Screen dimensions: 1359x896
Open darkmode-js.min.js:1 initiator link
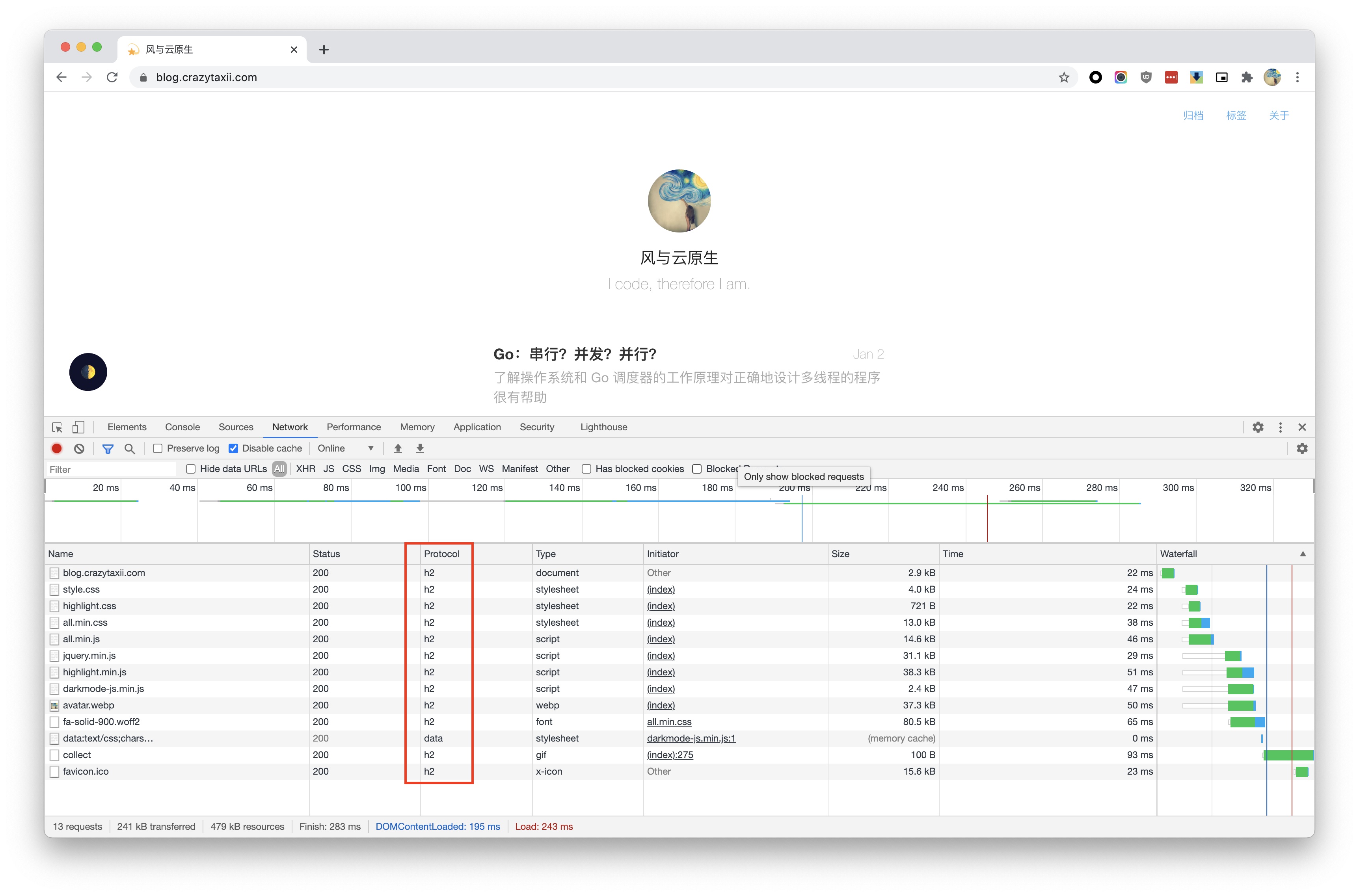pos(691,738)
